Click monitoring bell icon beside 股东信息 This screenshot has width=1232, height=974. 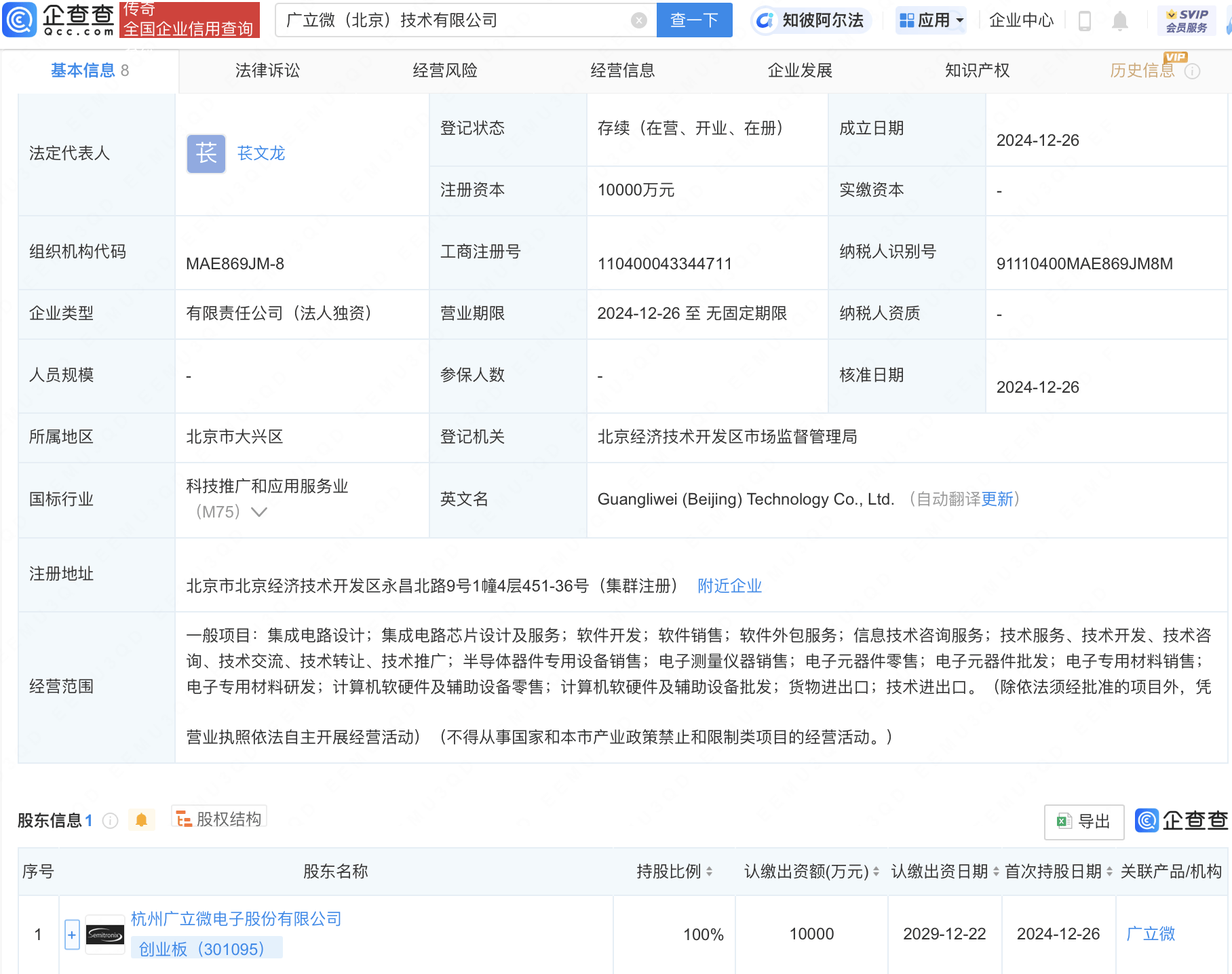pyautogui.click(x=142, y=820)
